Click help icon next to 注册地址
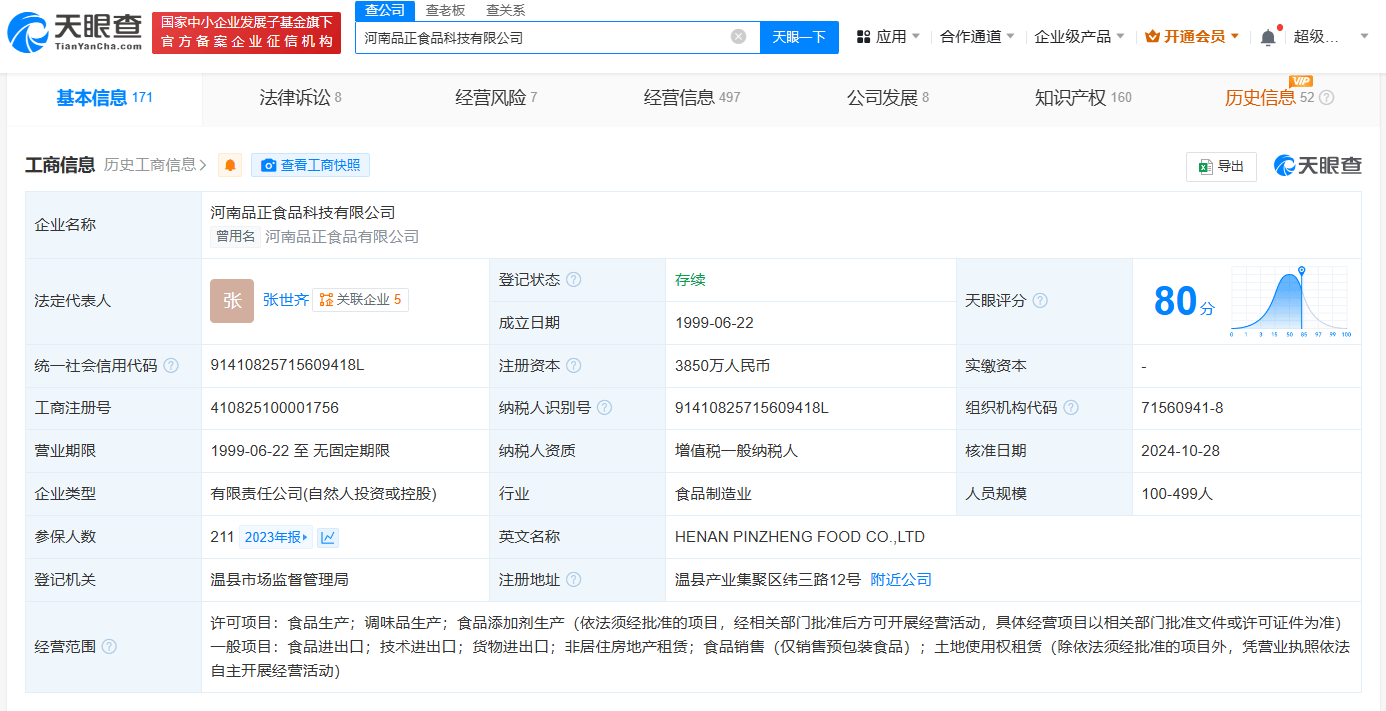 573,580
